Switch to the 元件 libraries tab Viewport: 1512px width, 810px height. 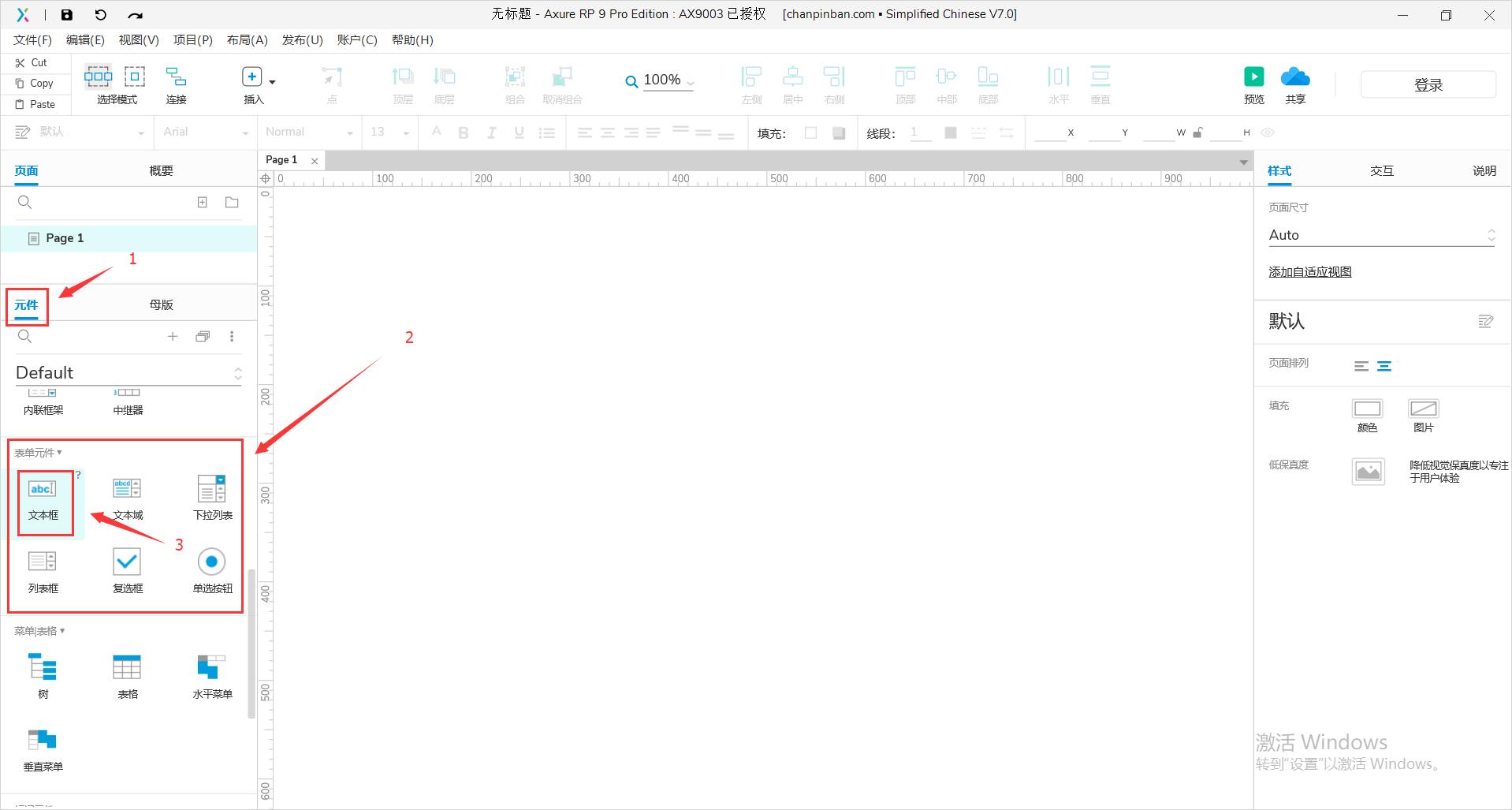(x=26, y=304)
